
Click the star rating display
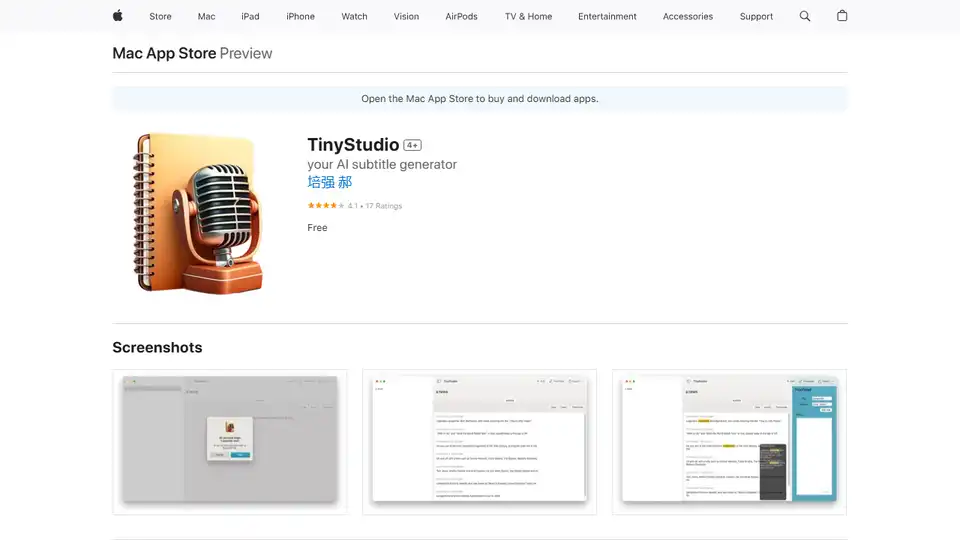point(326,206)
